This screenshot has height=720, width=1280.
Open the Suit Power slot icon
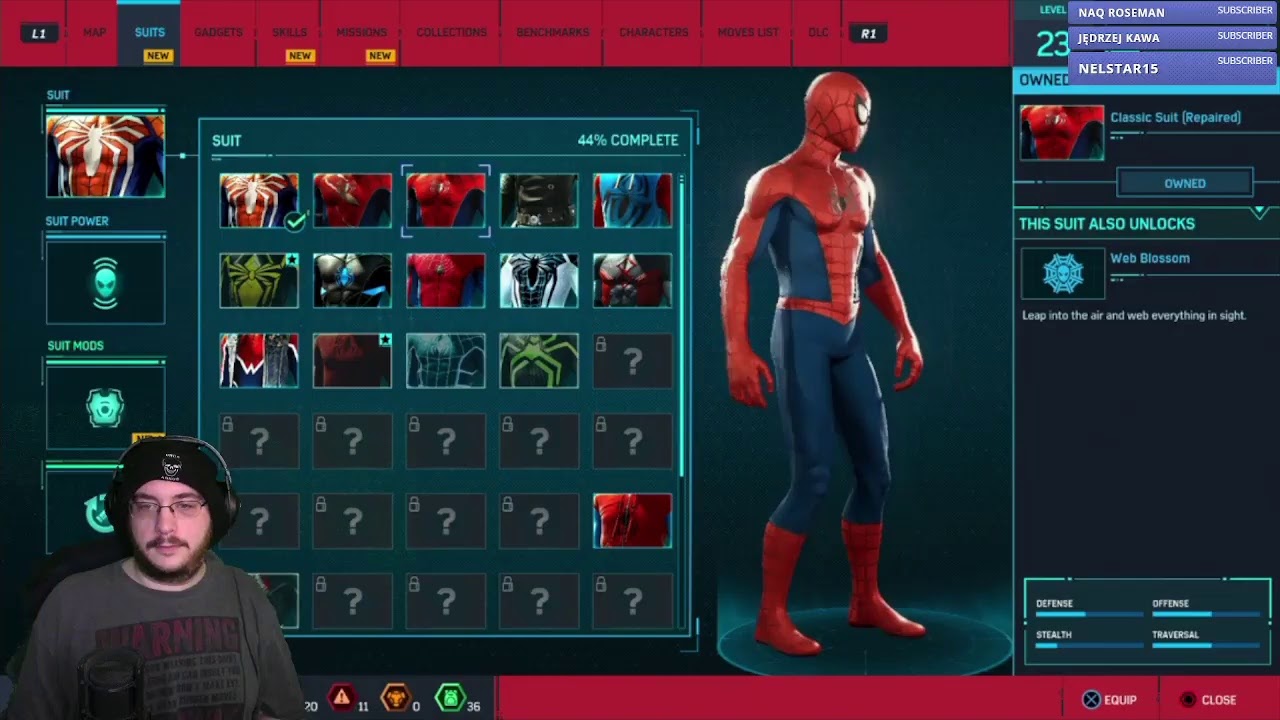pyautogui.click(x=105, y=282)
